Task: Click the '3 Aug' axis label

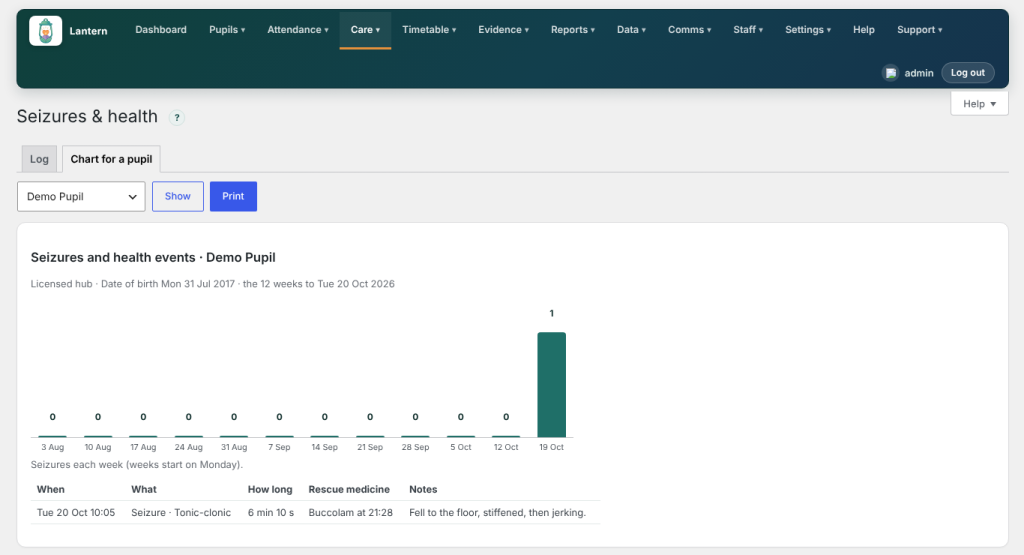Action: 52,447
